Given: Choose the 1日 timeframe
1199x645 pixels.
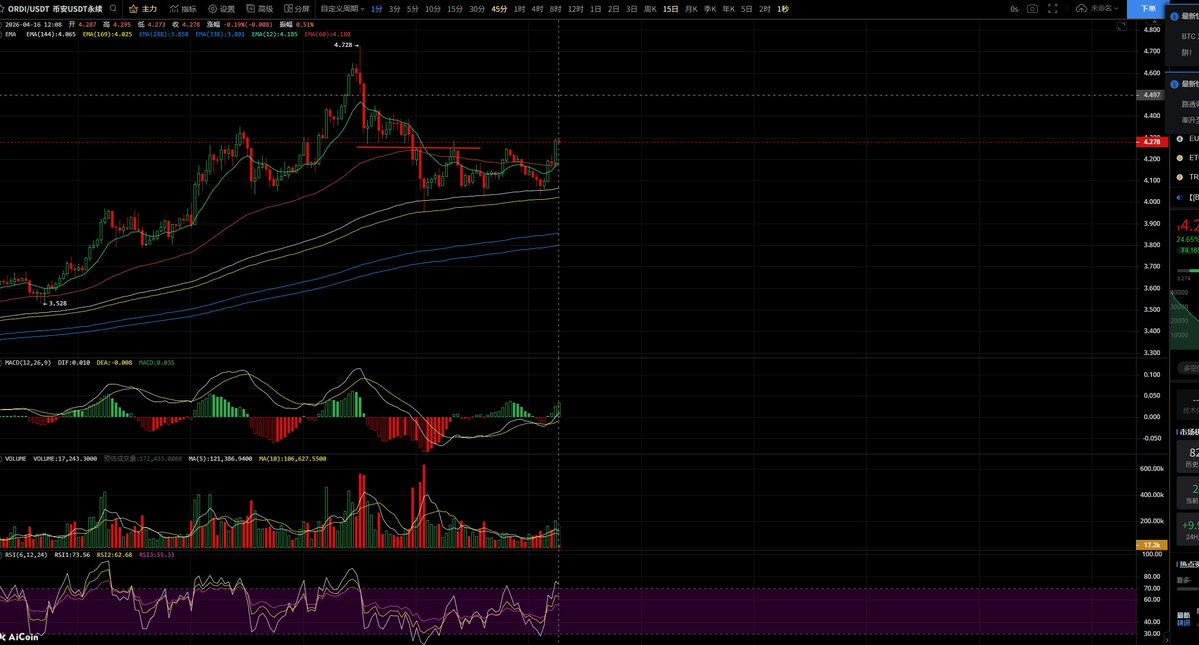Looking at the screenshot, I should coord(596,9).
